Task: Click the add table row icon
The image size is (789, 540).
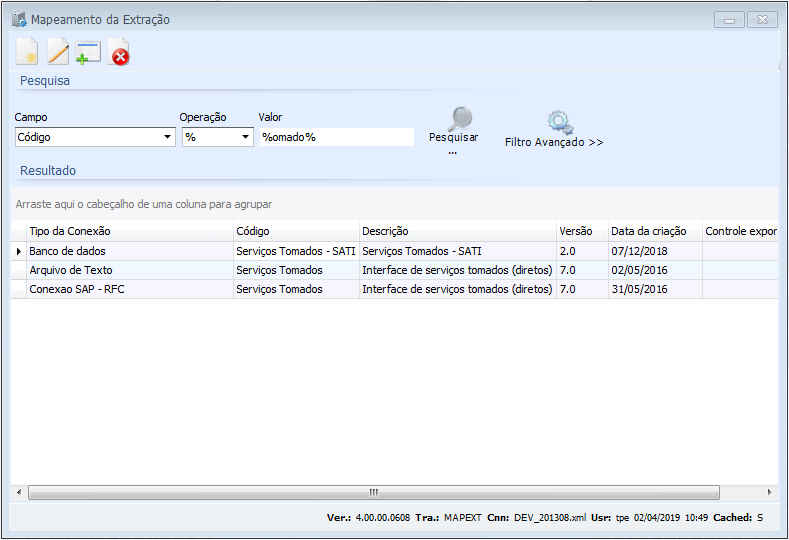Action: click(89, 53)
